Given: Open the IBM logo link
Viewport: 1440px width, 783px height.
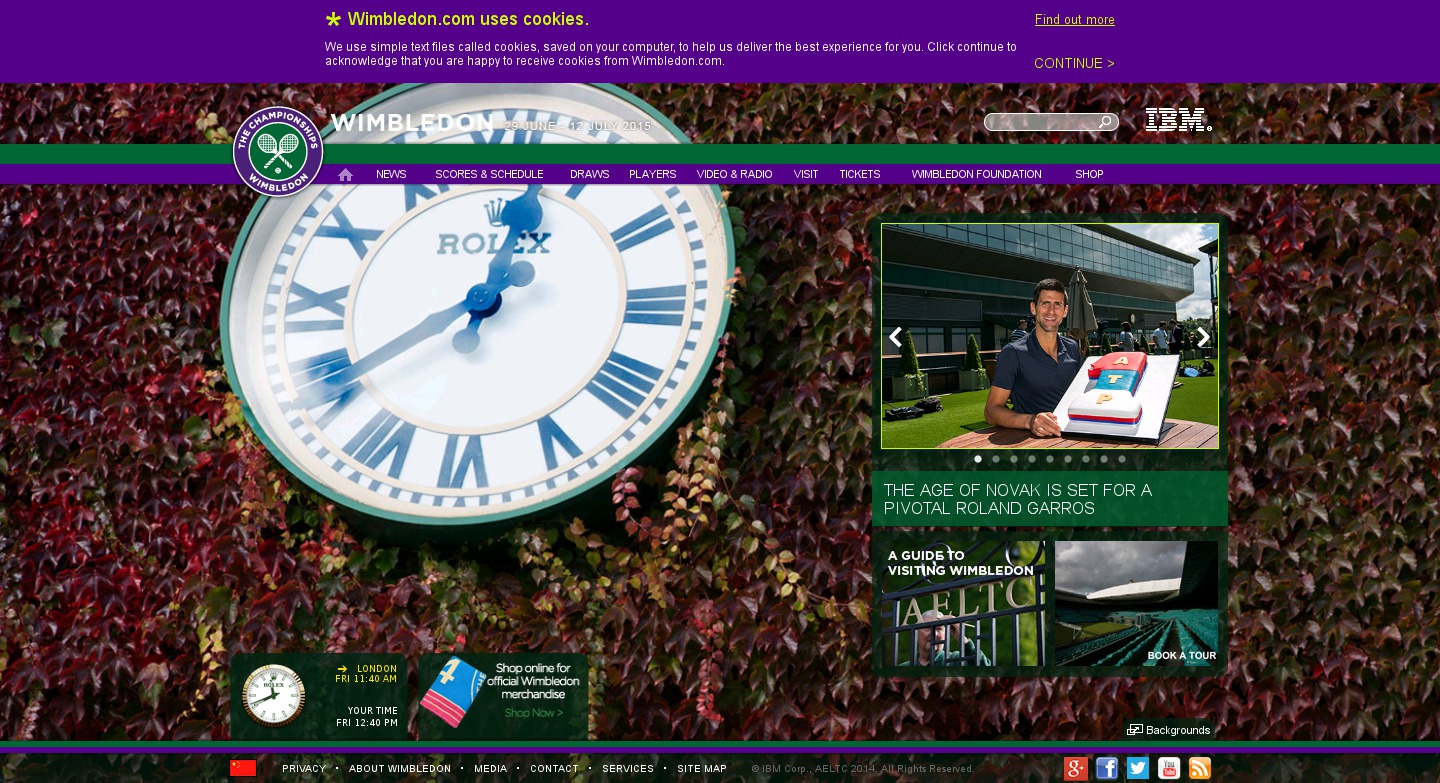Looking at the screenshot, I should click(x=1178, y=120).
